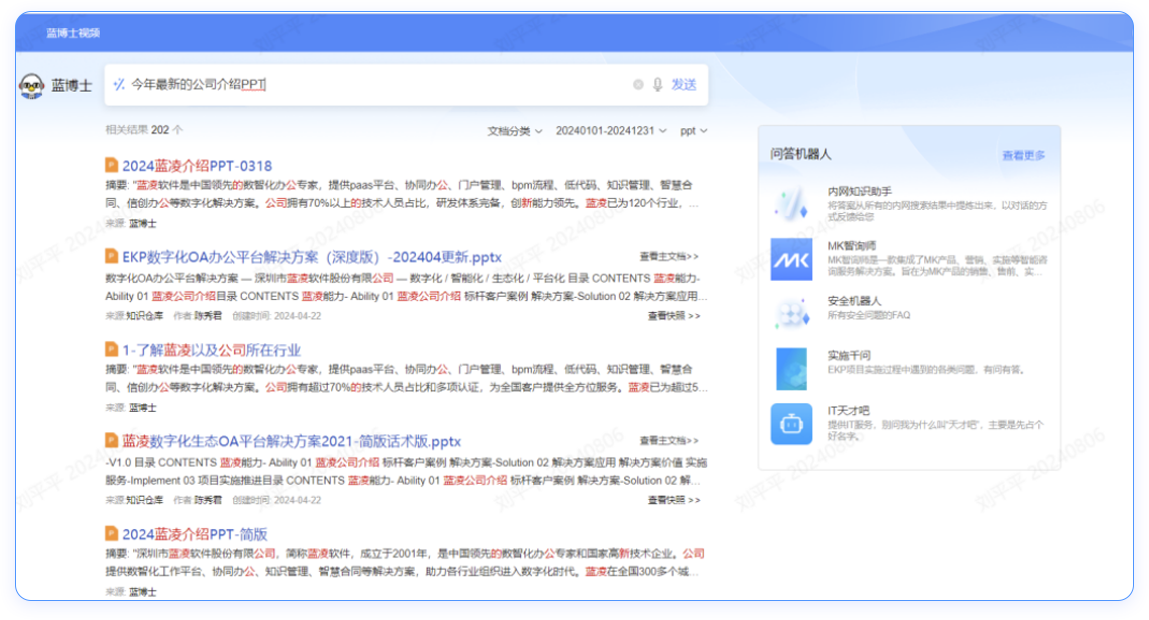This screenshot has height=620, width=1149.
Task: Click the file icon beside 蓝凌数字化生态OA平台解决方案2021
Action: click(111, 440)
